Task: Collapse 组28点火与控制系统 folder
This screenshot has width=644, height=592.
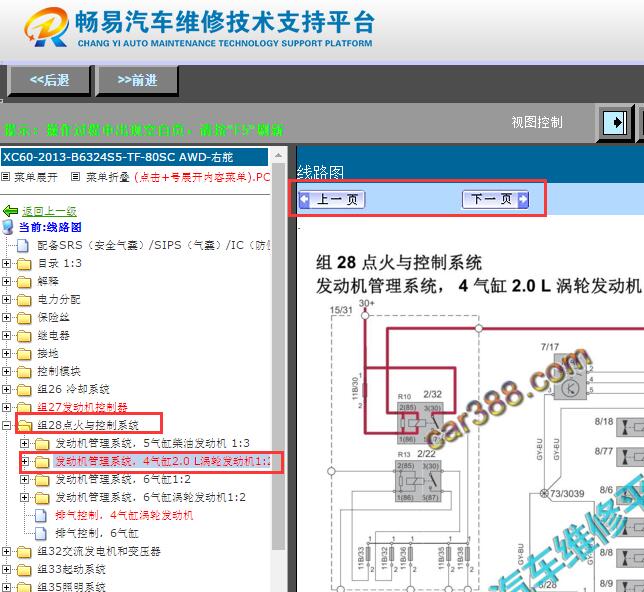Action: coord(6,425)
